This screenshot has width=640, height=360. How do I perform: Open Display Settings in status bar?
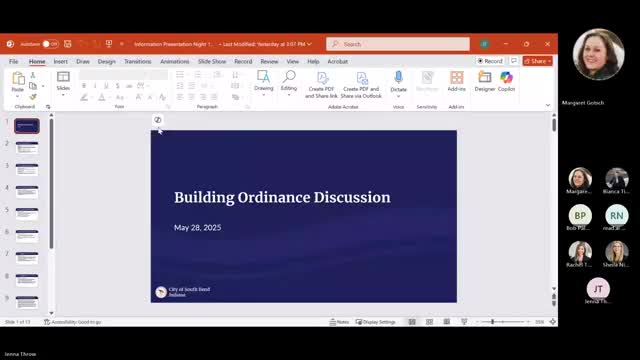[x=376, y=322]
